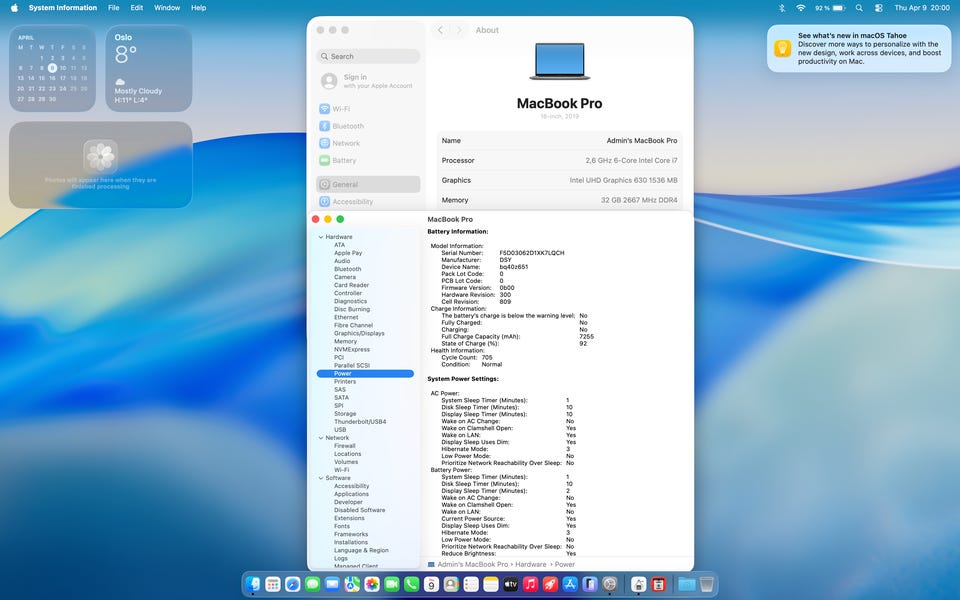Screen dimensions: 960x600
Task: Open the Phone app in the Dock
Action: (x=411, y=584)
